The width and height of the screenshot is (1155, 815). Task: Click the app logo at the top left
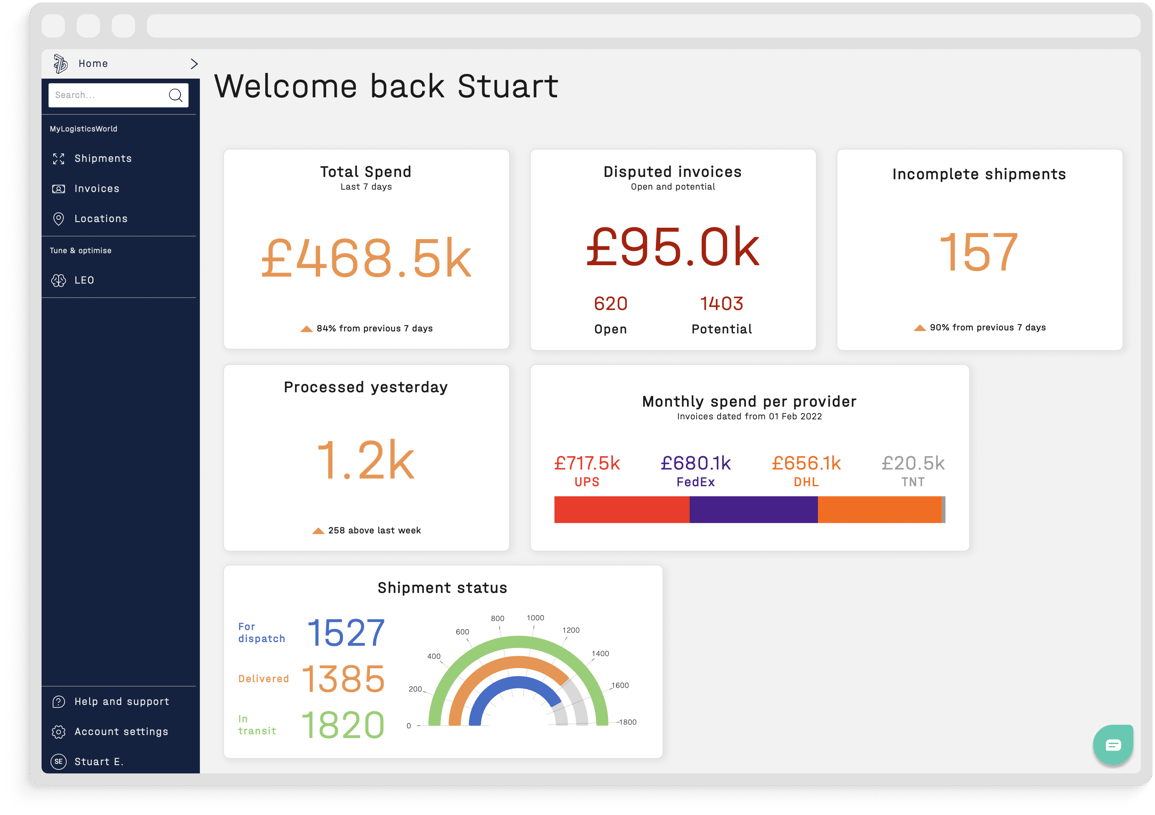tap(58, 62)
